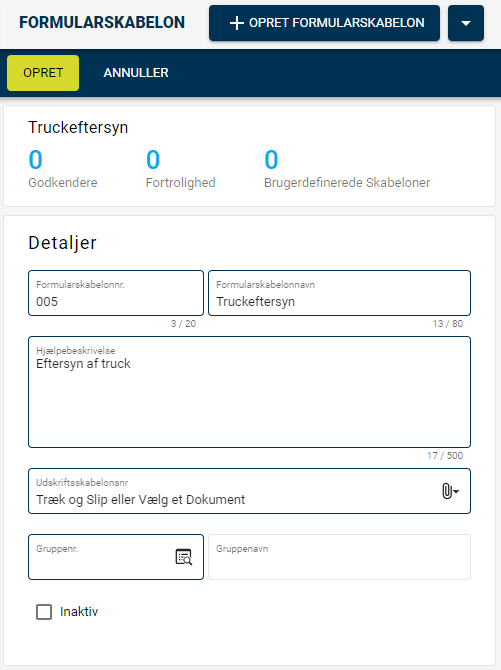Click the Gruppenavn field
501x670 pixels.
[339, 557]
